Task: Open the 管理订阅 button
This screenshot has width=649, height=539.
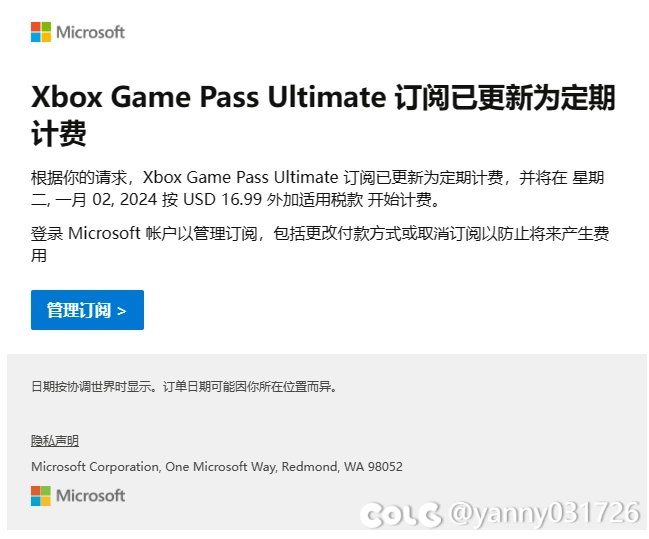Action: [87, 310]
